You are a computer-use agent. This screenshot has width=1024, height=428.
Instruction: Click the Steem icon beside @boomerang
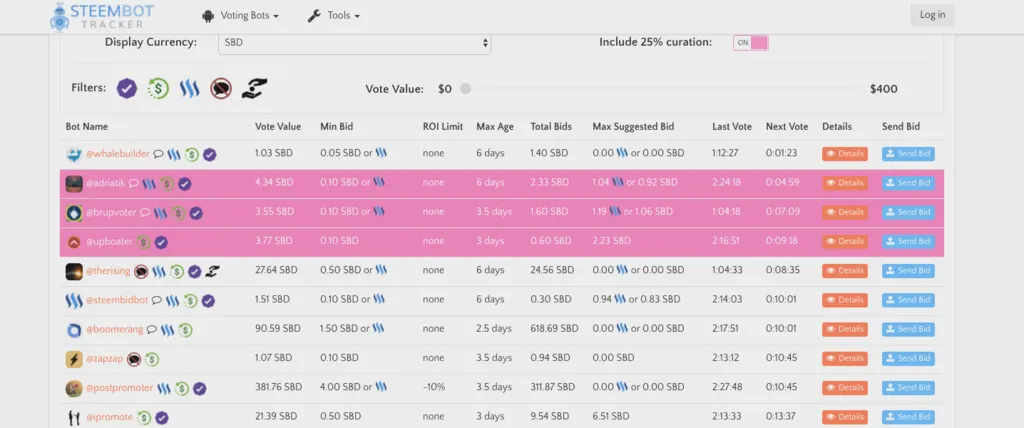point(167,330)
